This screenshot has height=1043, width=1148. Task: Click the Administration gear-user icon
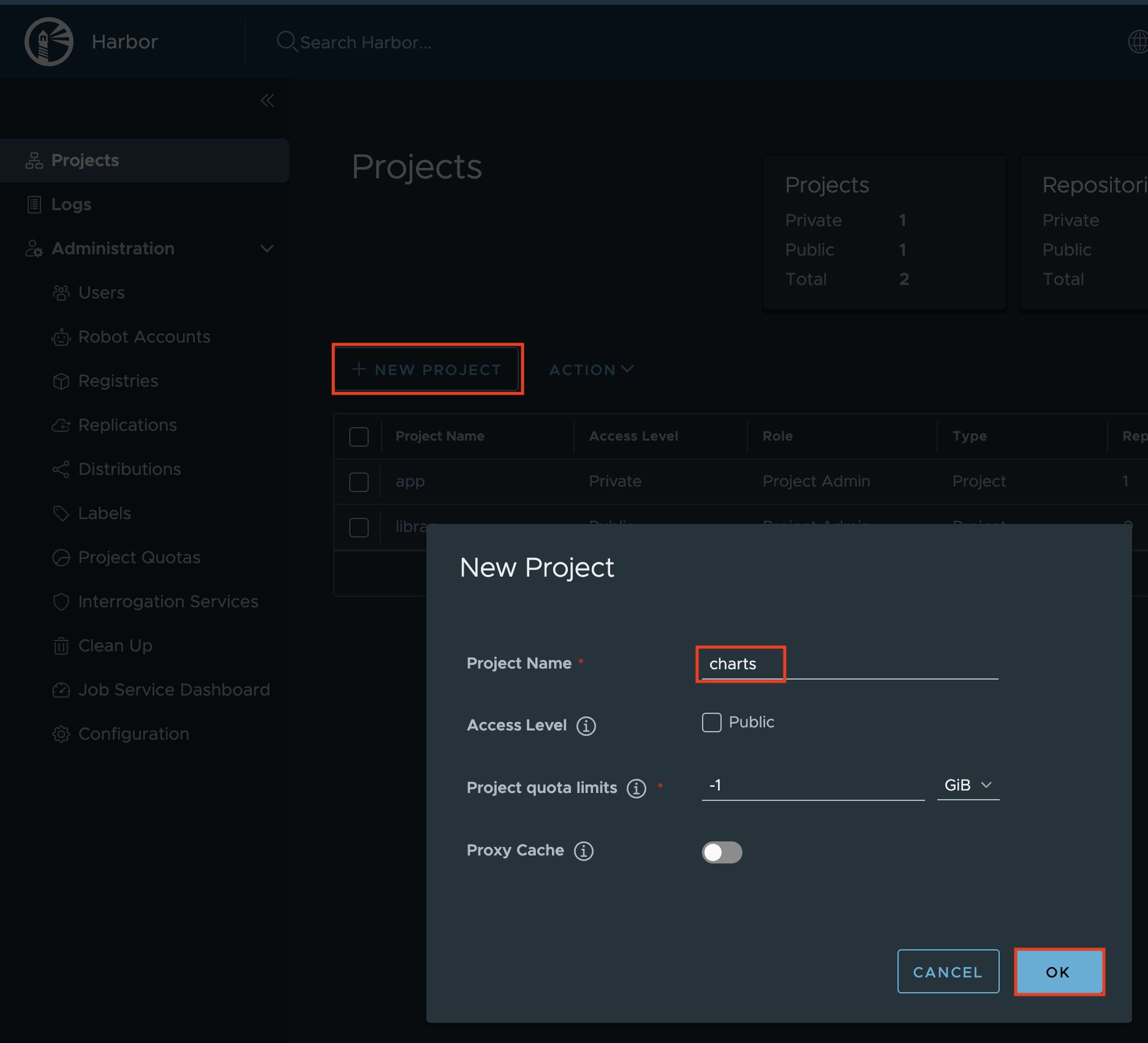[x=34, y=249]
